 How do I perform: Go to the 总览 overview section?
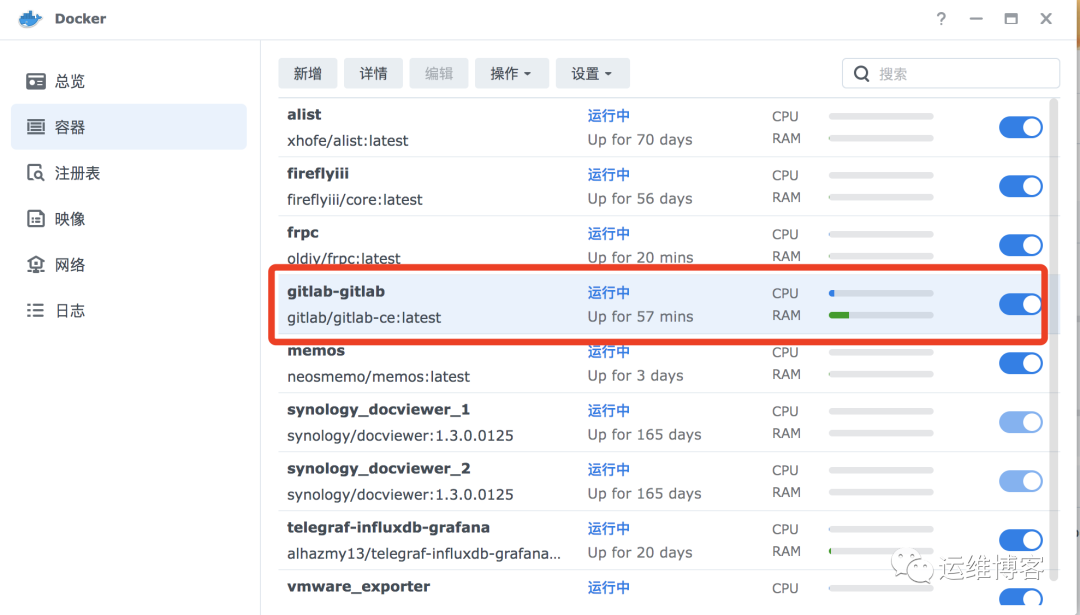(129, 81)
